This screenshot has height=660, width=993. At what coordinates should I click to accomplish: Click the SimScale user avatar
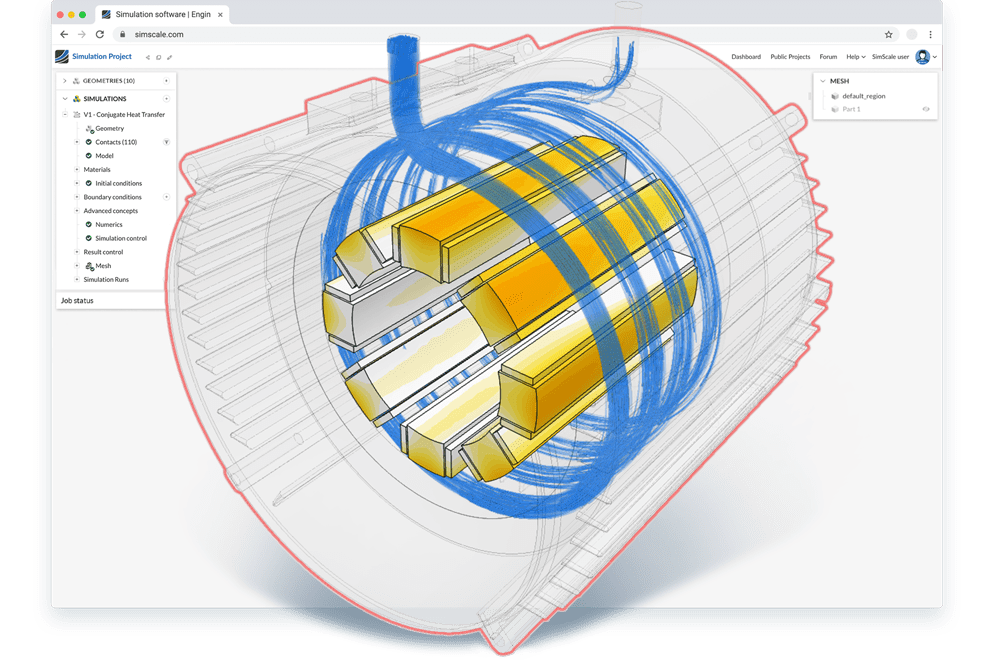point(922,57)
